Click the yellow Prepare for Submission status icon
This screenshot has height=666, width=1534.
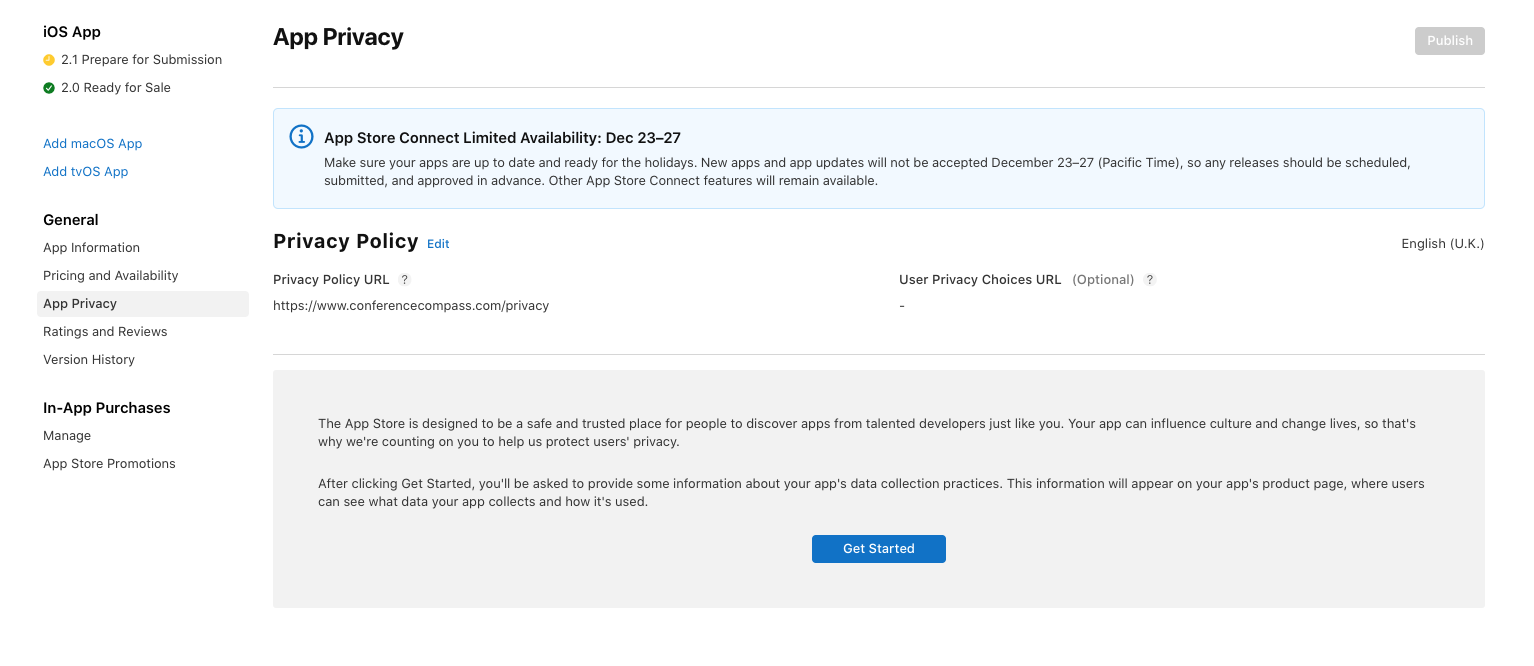pos(49,60)
